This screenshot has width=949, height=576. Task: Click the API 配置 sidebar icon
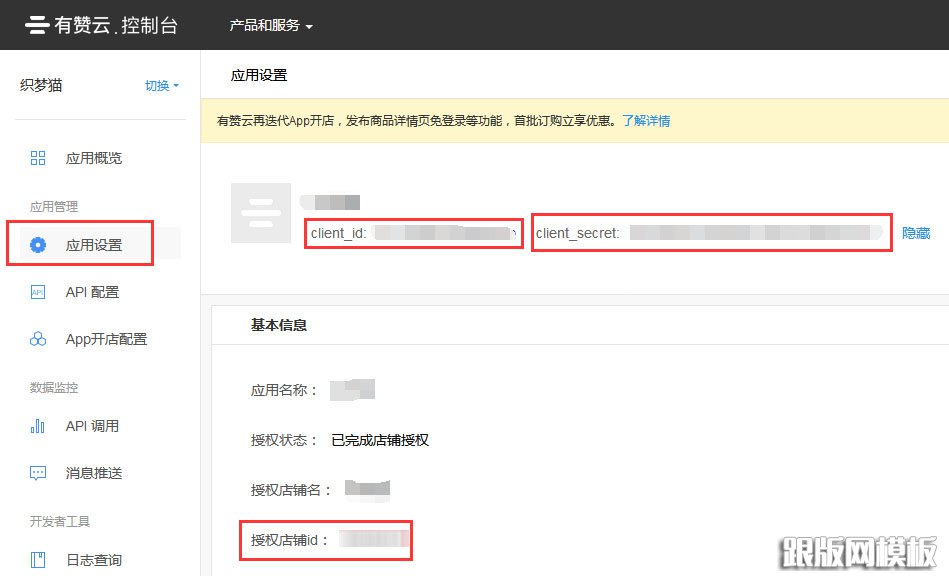[38, 292]
